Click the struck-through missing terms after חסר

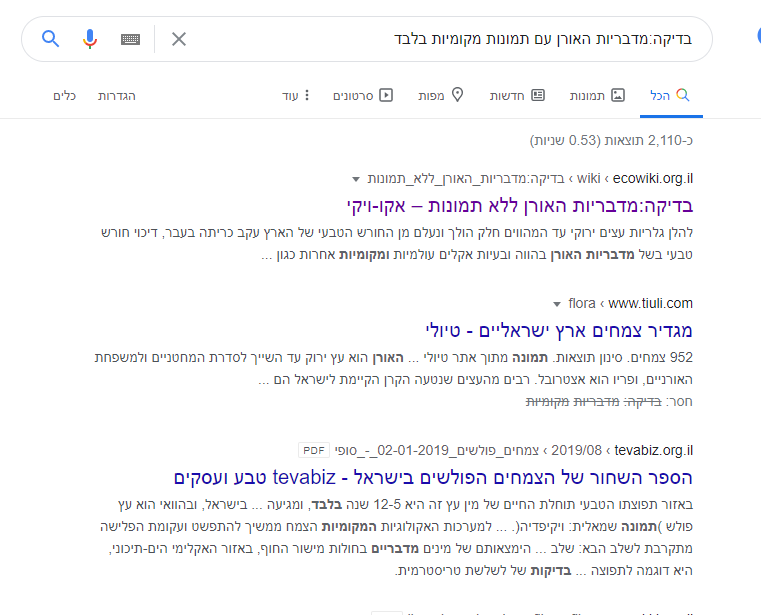point(594,401)
